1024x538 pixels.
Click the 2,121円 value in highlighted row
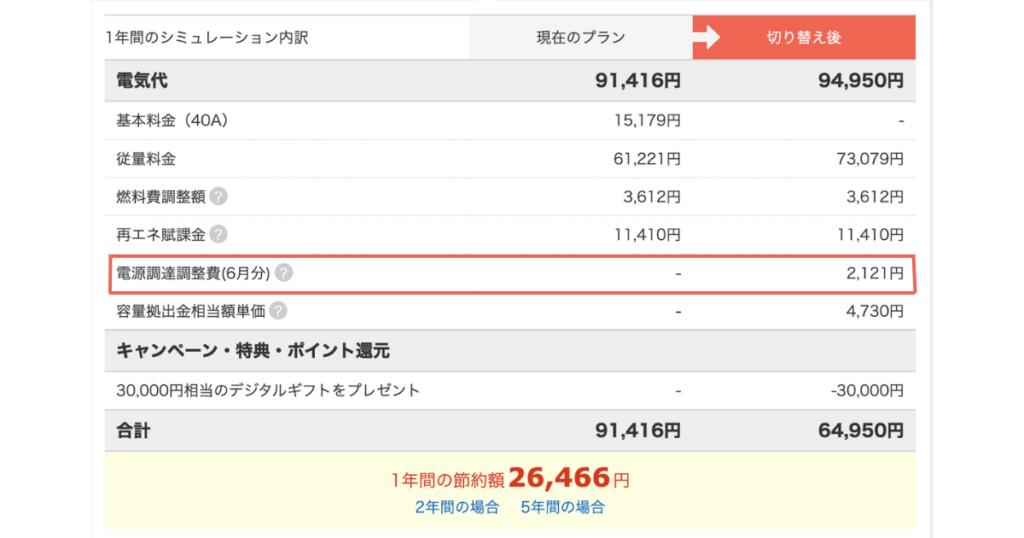[875, 273]
